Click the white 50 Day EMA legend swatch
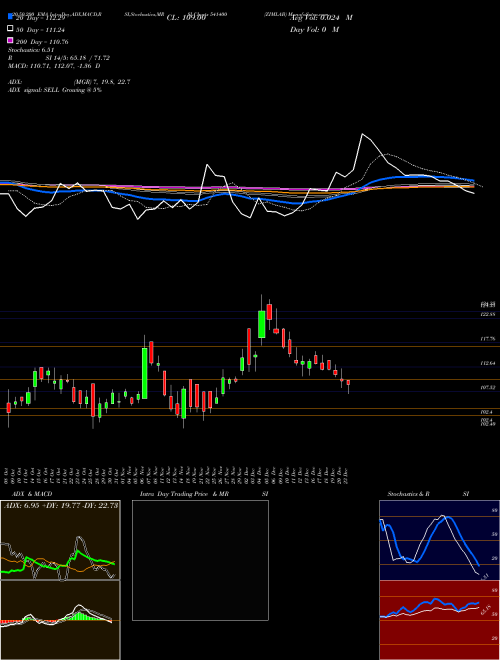Viewport: 500px width, 660px height. coord(11,29)
